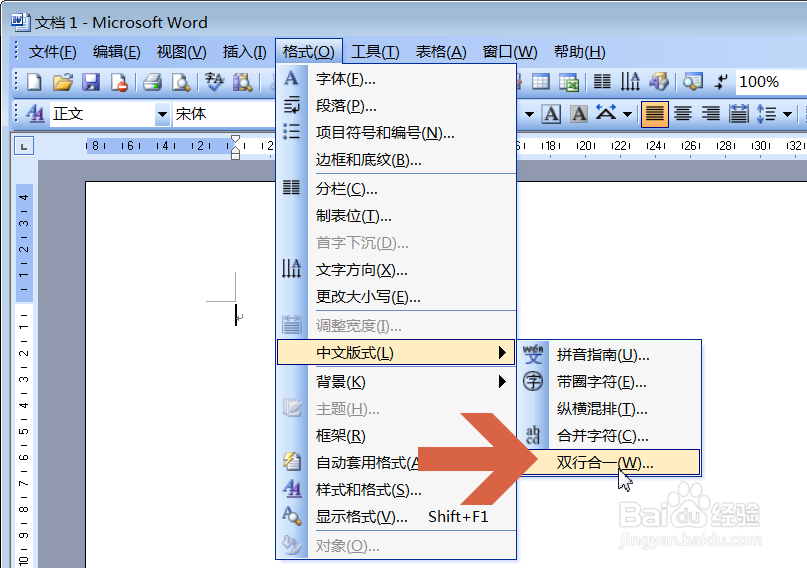Click the Save floppy disk icon
Image resolution: width=807 pixels, height=568 pixels.
tap(91, 82)
